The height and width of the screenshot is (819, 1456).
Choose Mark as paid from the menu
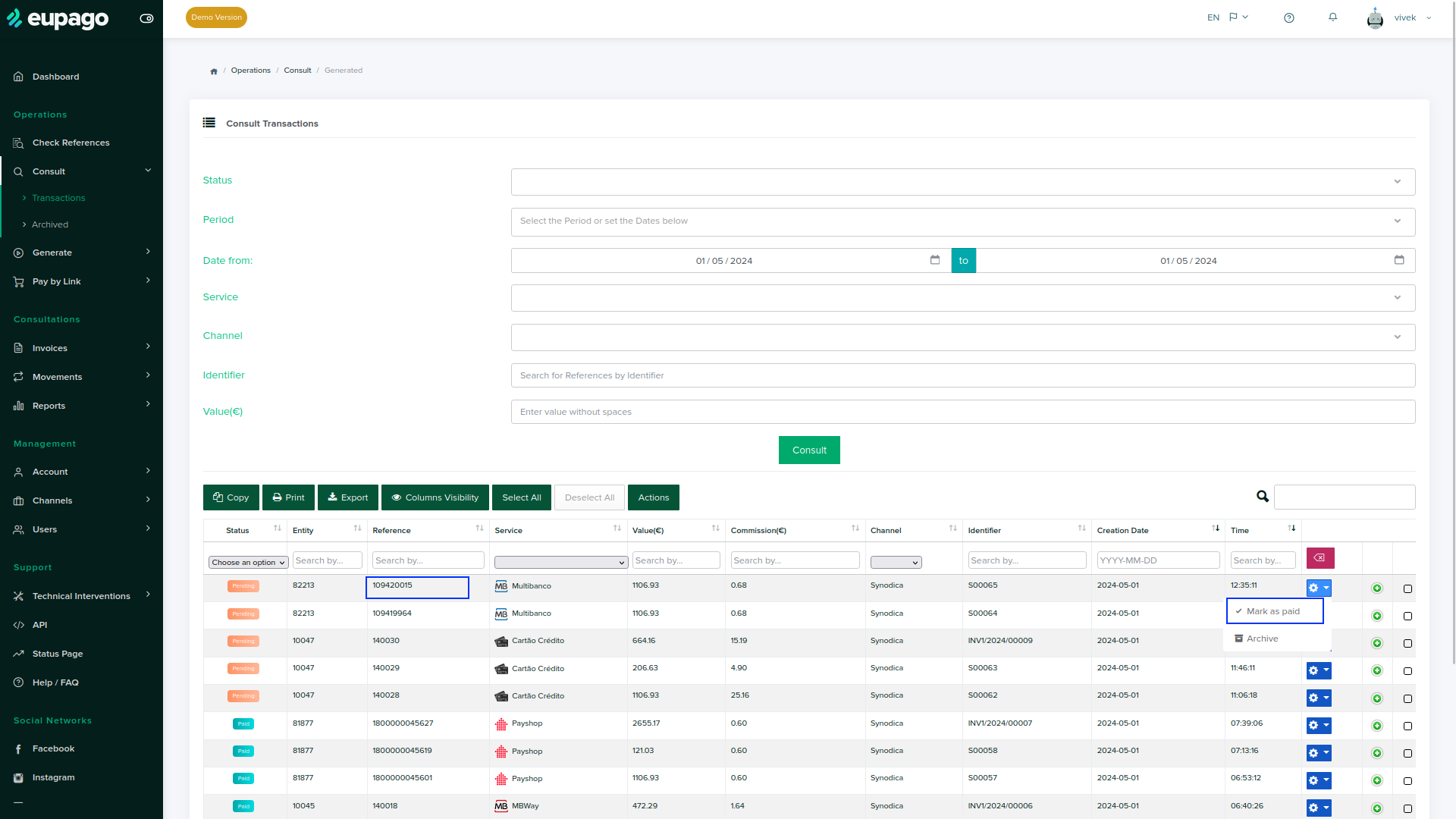pyautogui.click(x=1275, y=611)
